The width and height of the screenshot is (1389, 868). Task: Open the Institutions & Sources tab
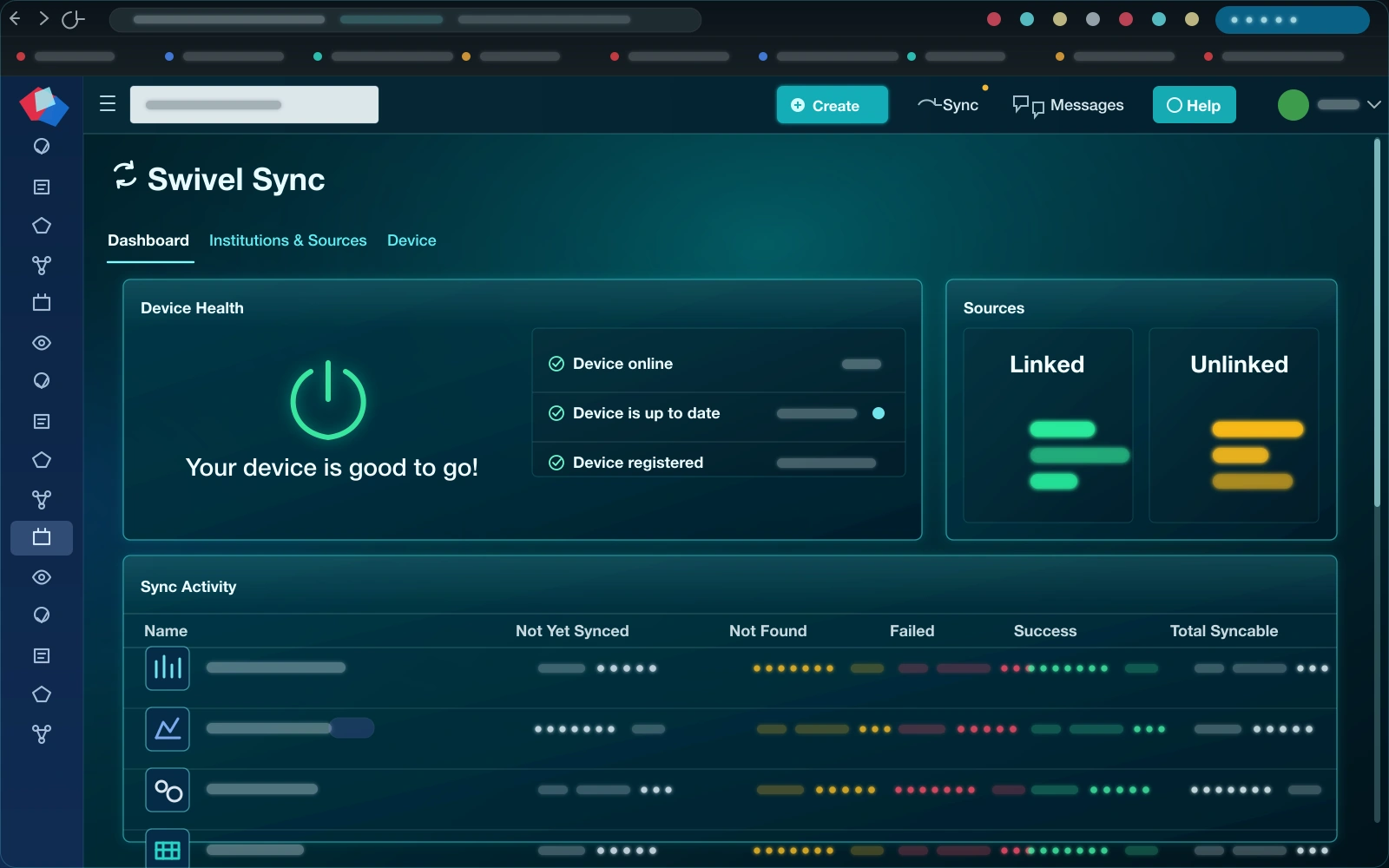tap(288, 240)
